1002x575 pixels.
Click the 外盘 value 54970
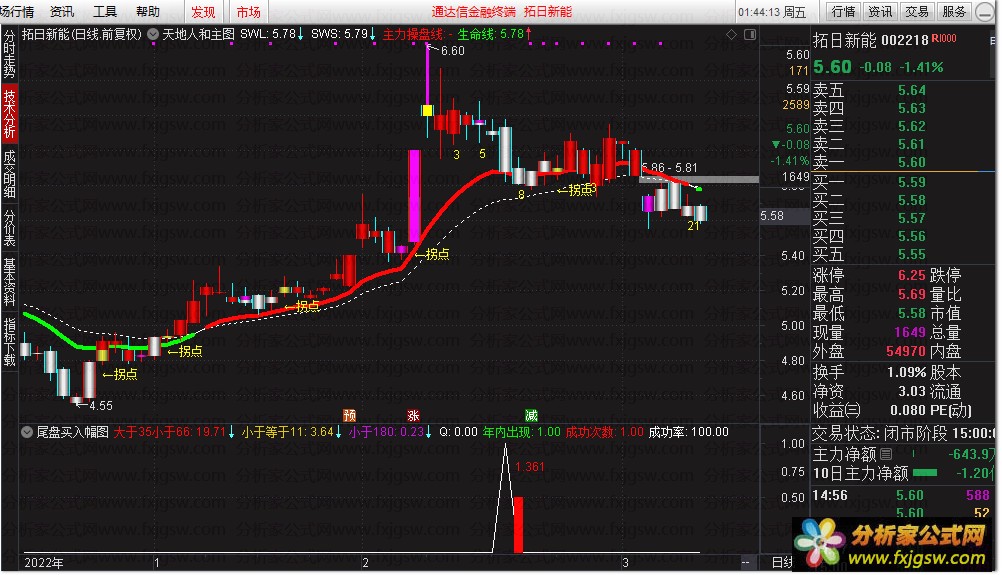point(906,351)
